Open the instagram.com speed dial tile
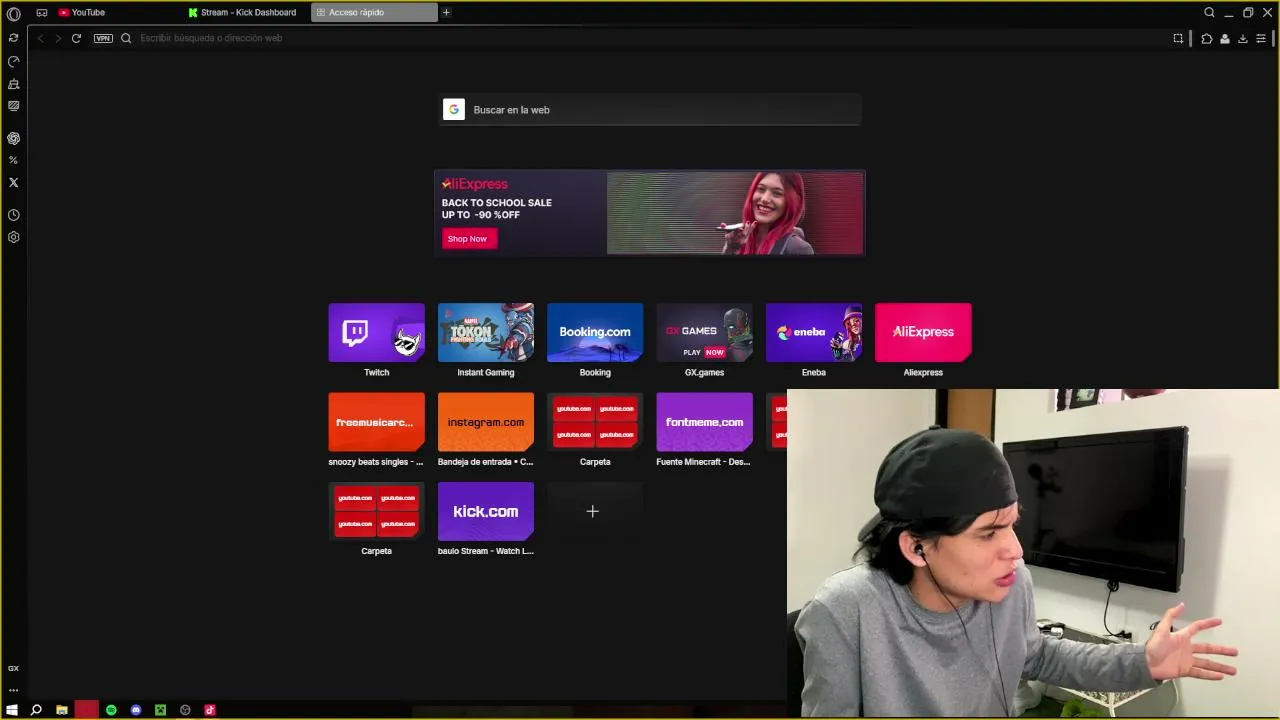The height and width of the screenshot is (720, 1280). point(486,422)
